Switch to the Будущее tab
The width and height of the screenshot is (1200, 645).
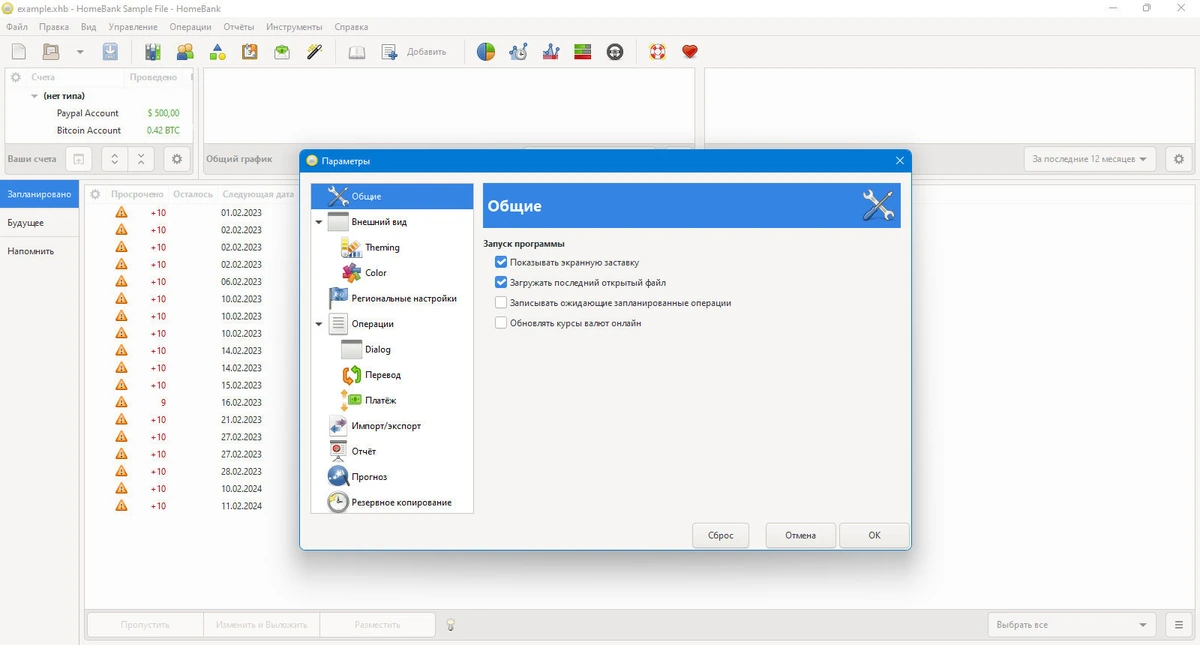click(x=26, y=223)
